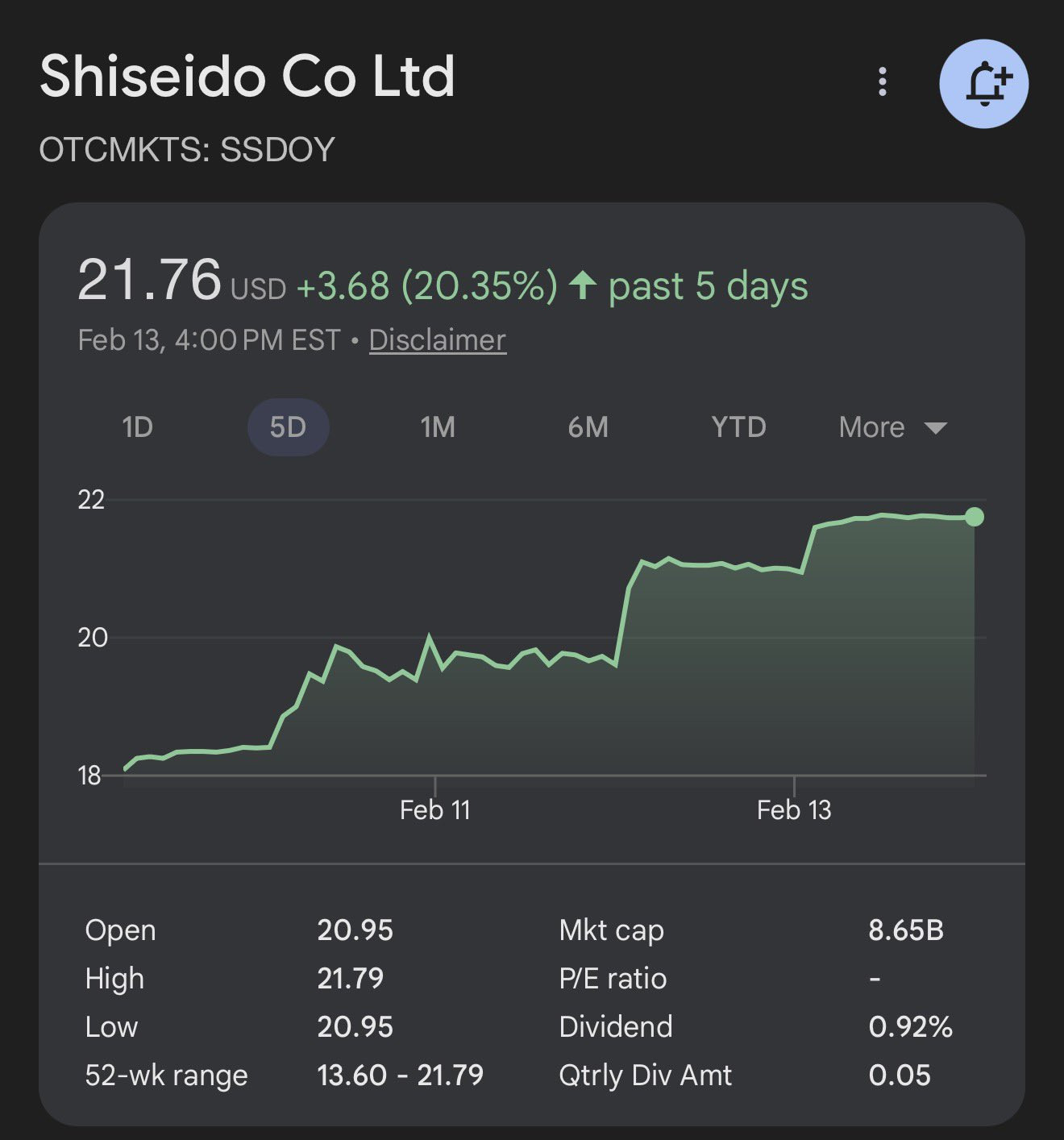The width and height of the screenshot is (1064, 1140).
Task: Click the Dividend yield 0.92%
Action: tap(910, 1026)
